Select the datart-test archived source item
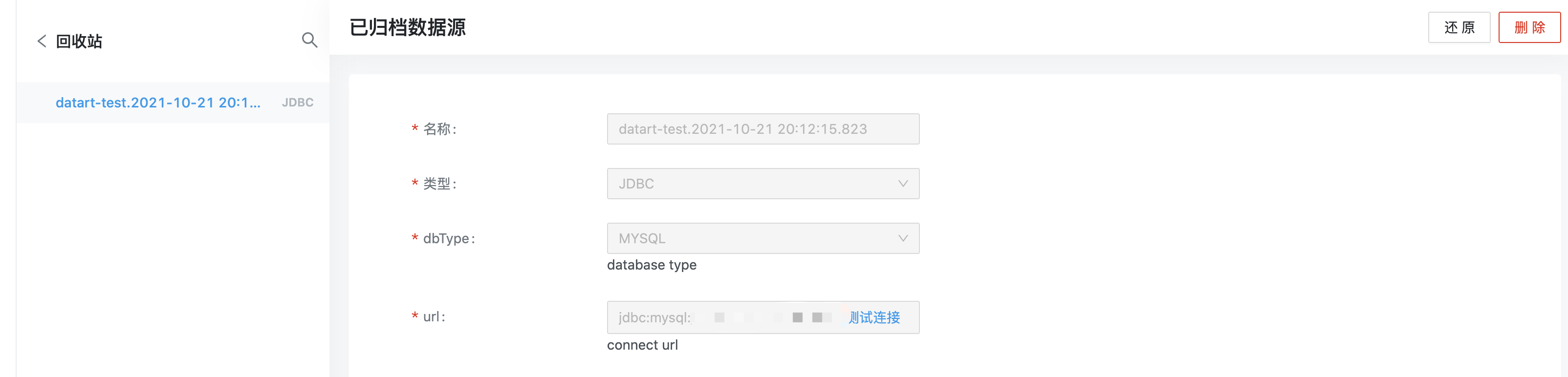 [x=173, y=102]
